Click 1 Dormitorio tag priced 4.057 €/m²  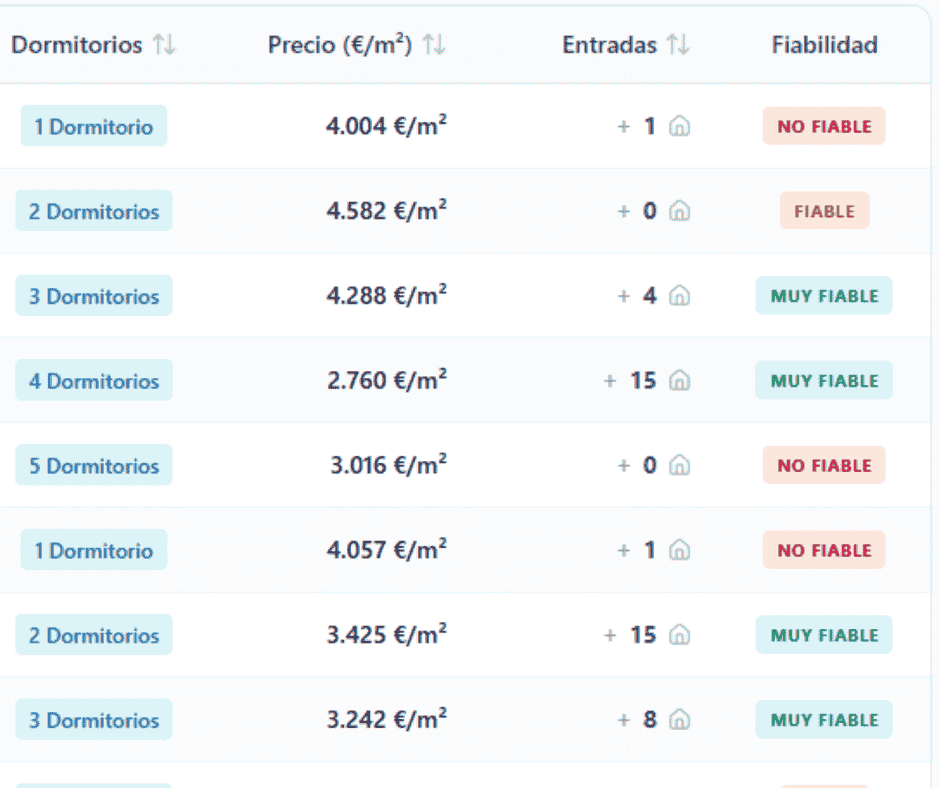(94, 551)
